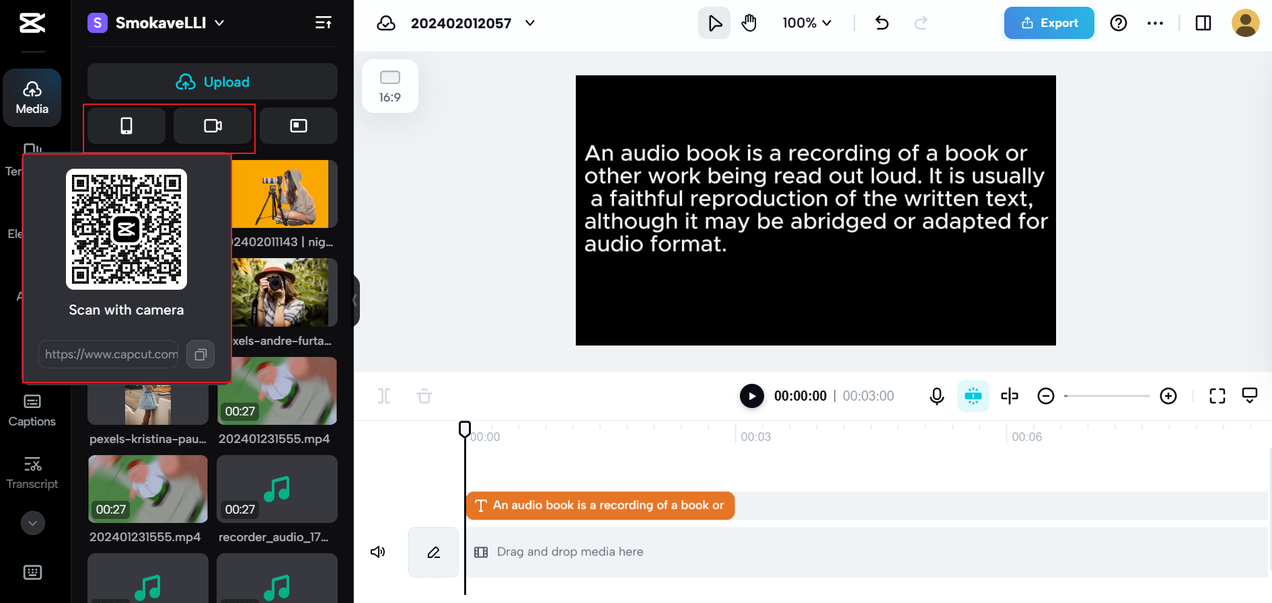Viewport: 1272px width, 603px height.
Task: Click the 00:06 ruler mark
Action: [1027, 437]
